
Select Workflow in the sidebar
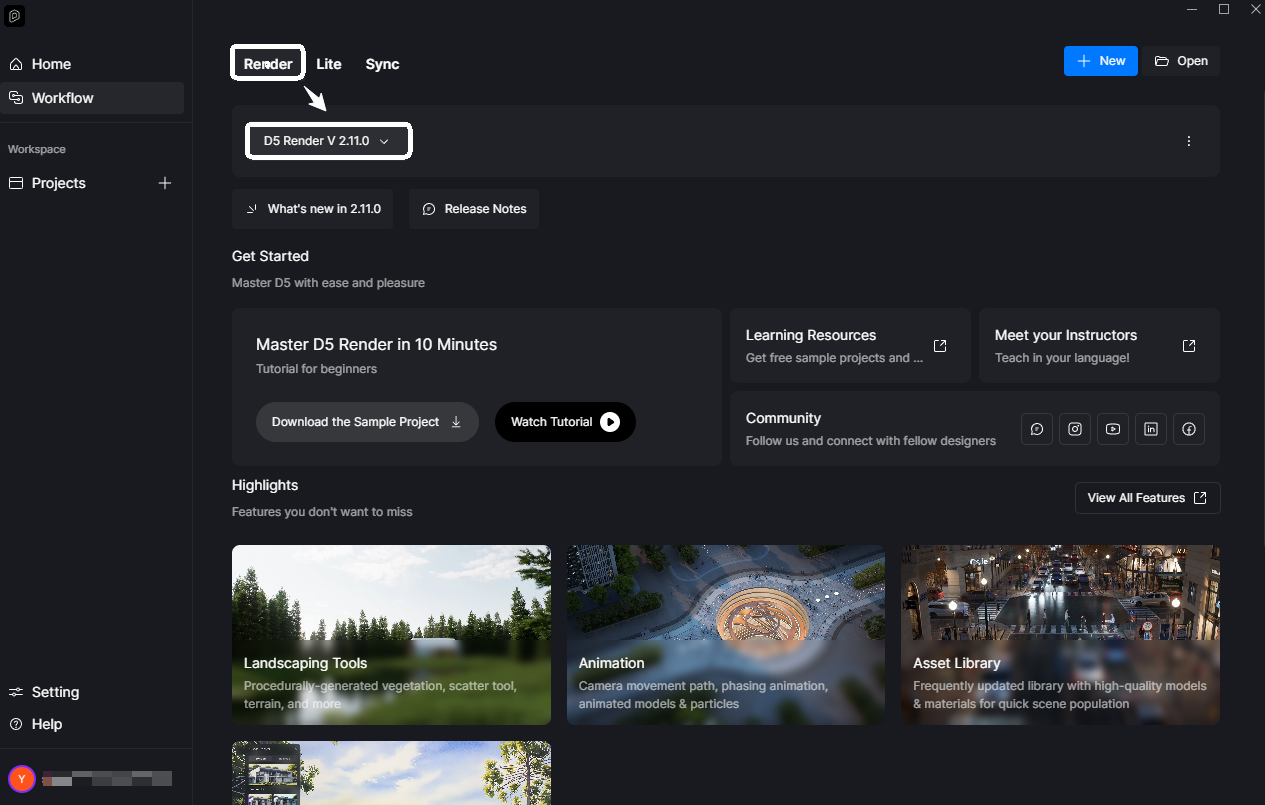pos(92,98)
